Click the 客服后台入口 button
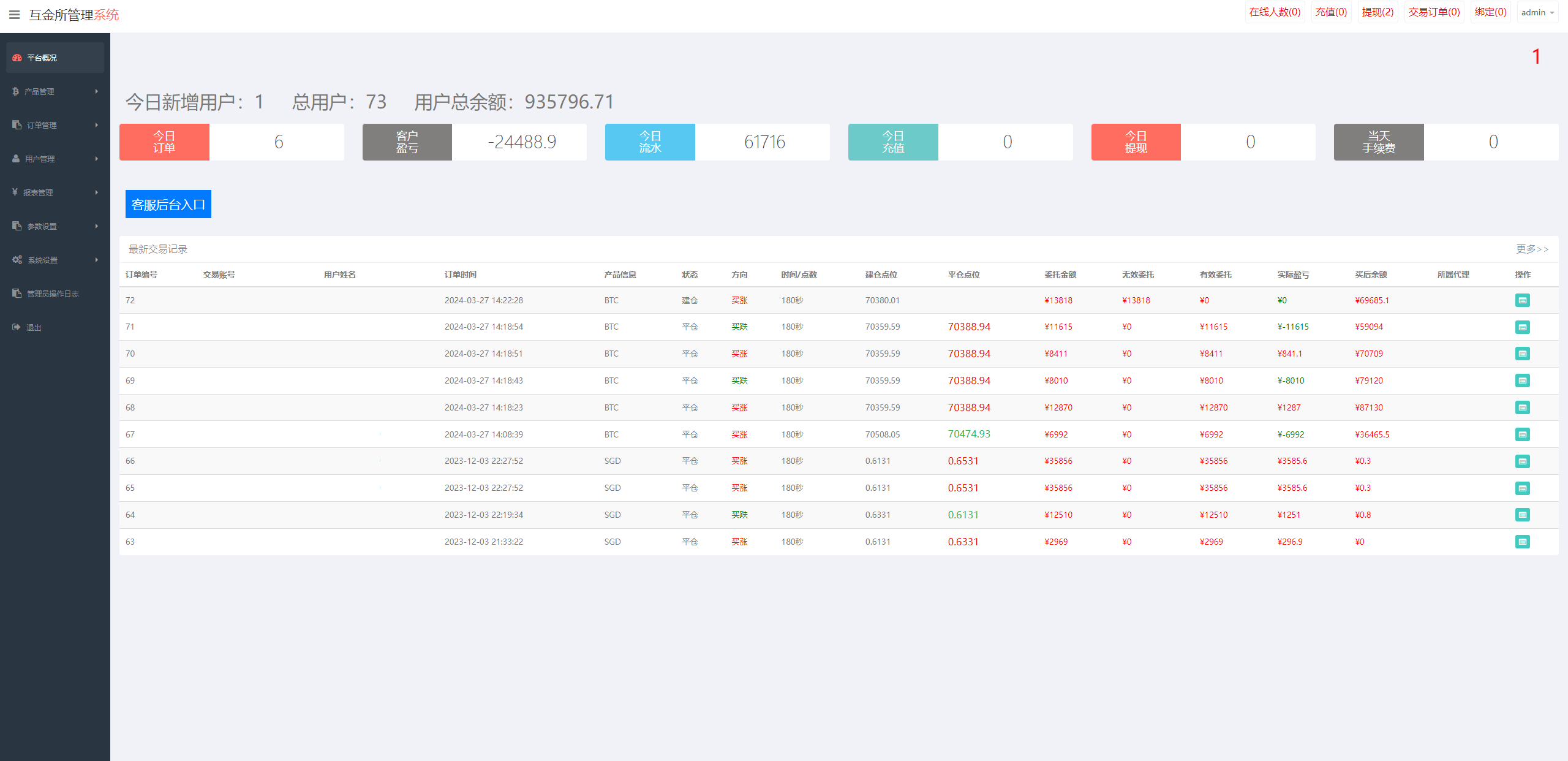This screenshot has height=761, width=1568. 168,204
